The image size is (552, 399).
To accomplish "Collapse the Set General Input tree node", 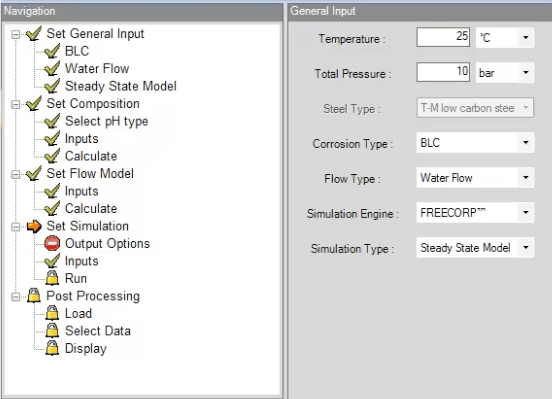I will pos(15,35).
